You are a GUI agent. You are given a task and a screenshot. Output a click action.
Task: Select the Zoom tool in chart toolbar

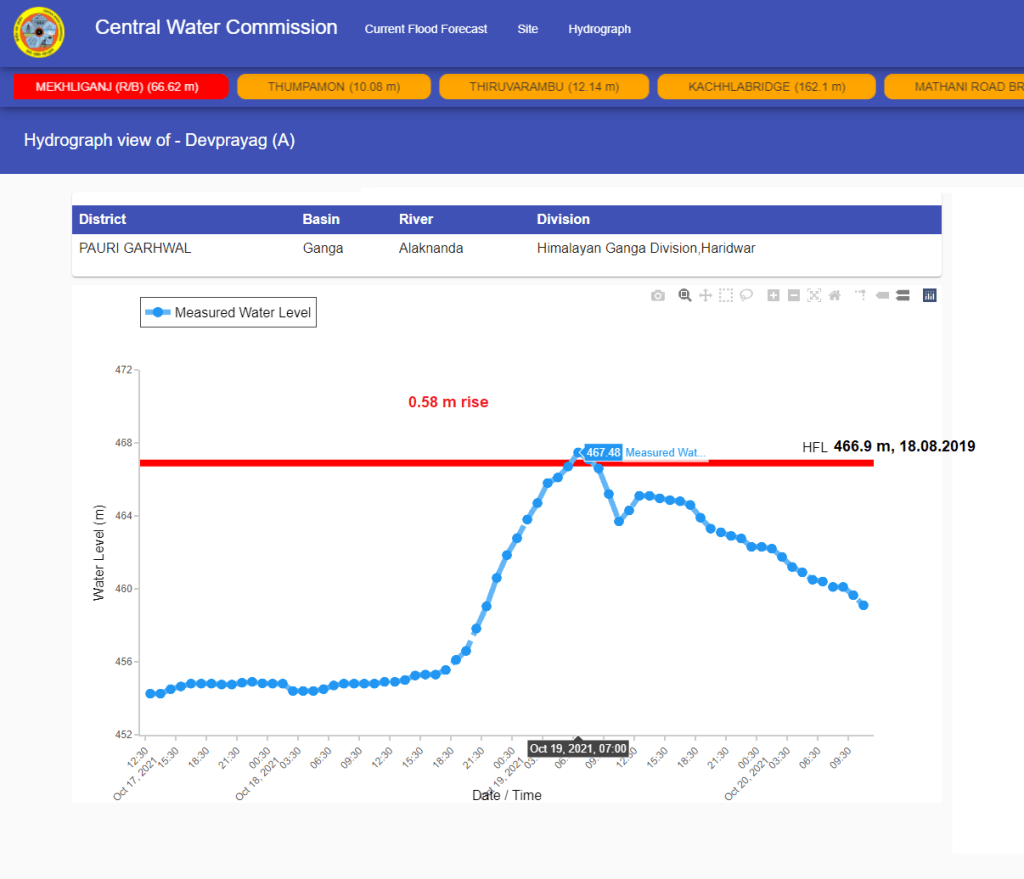(x=685, y=295)
